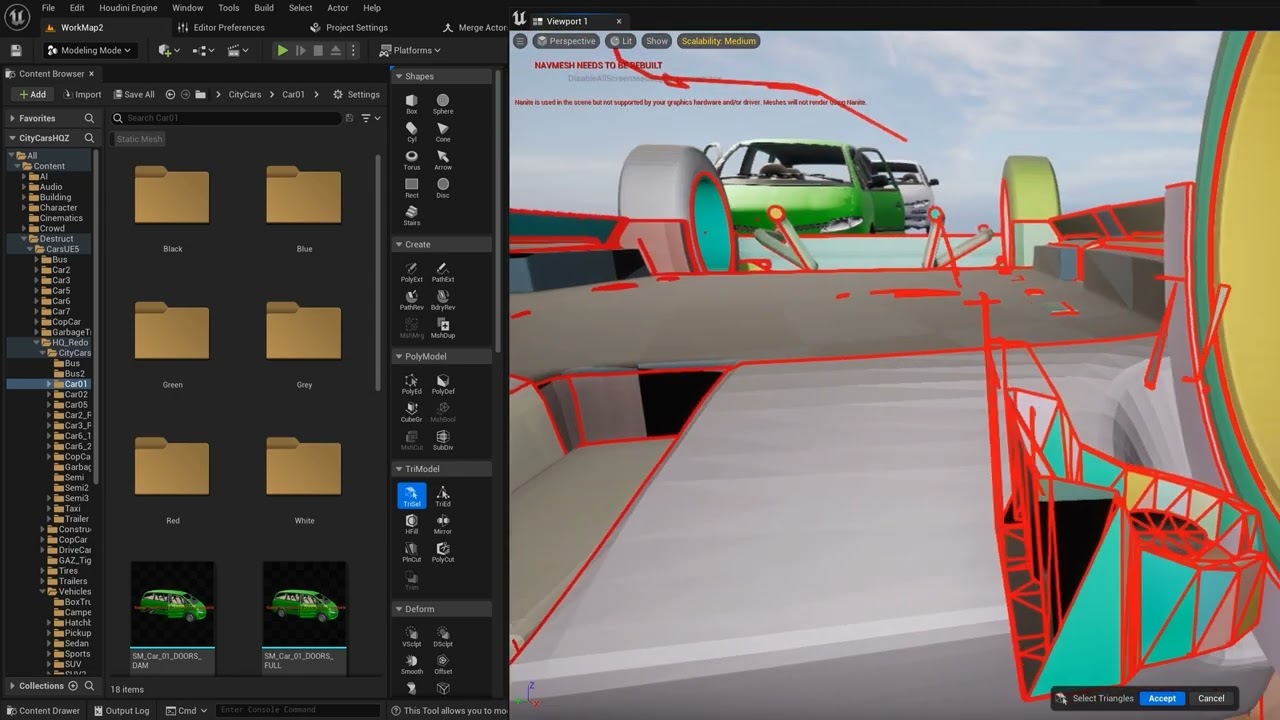Select the Sphere shape tool
Screen dimensions: 1280x720
pos(443,104)
